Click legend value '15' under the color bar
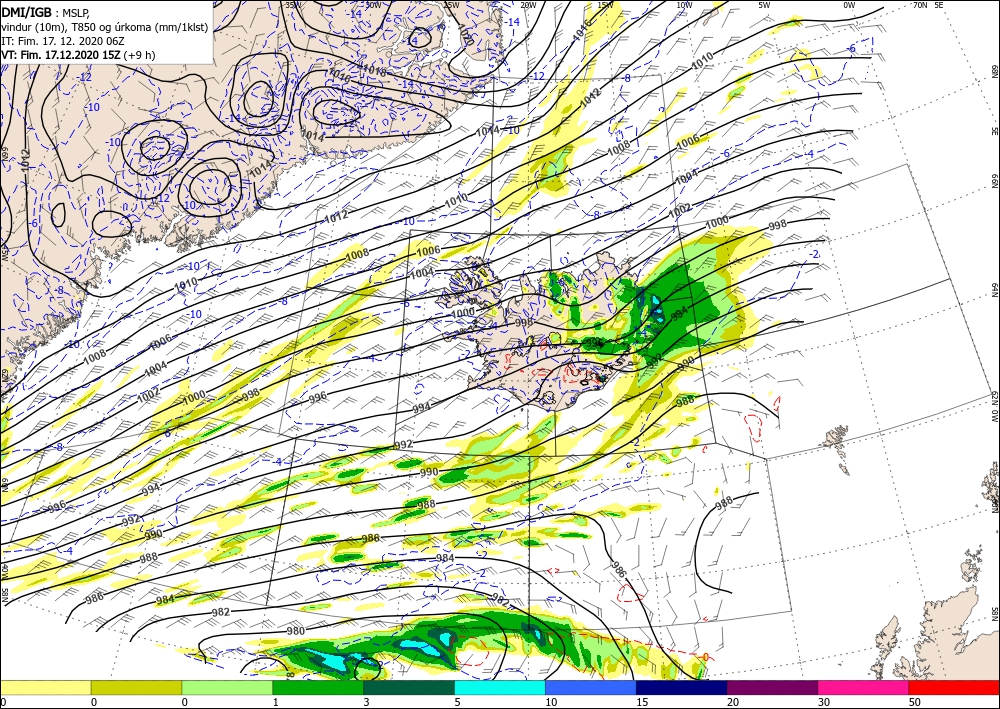The height and width of the screenshot is (709, 1000). 642,703
